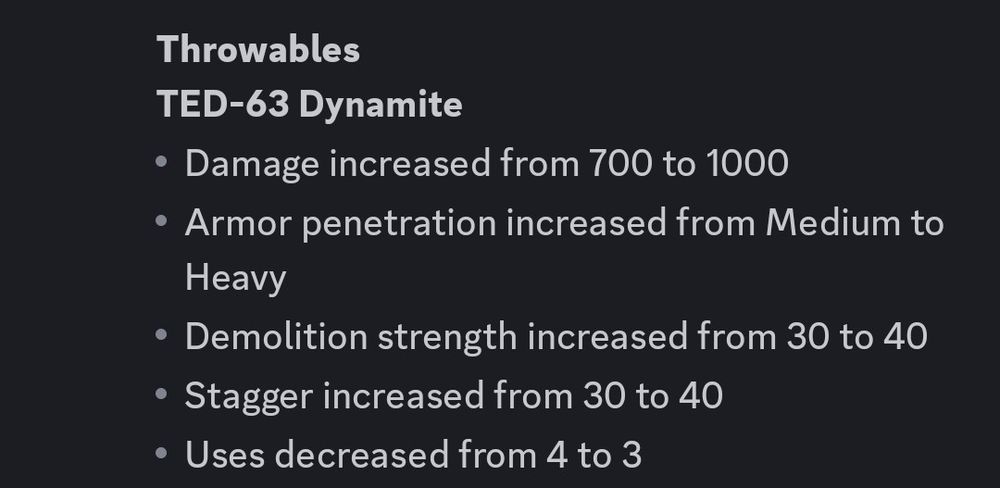Screen dimensions: 1000x488
Task: Click the words Armor penetration
Action: coord(341,225)
